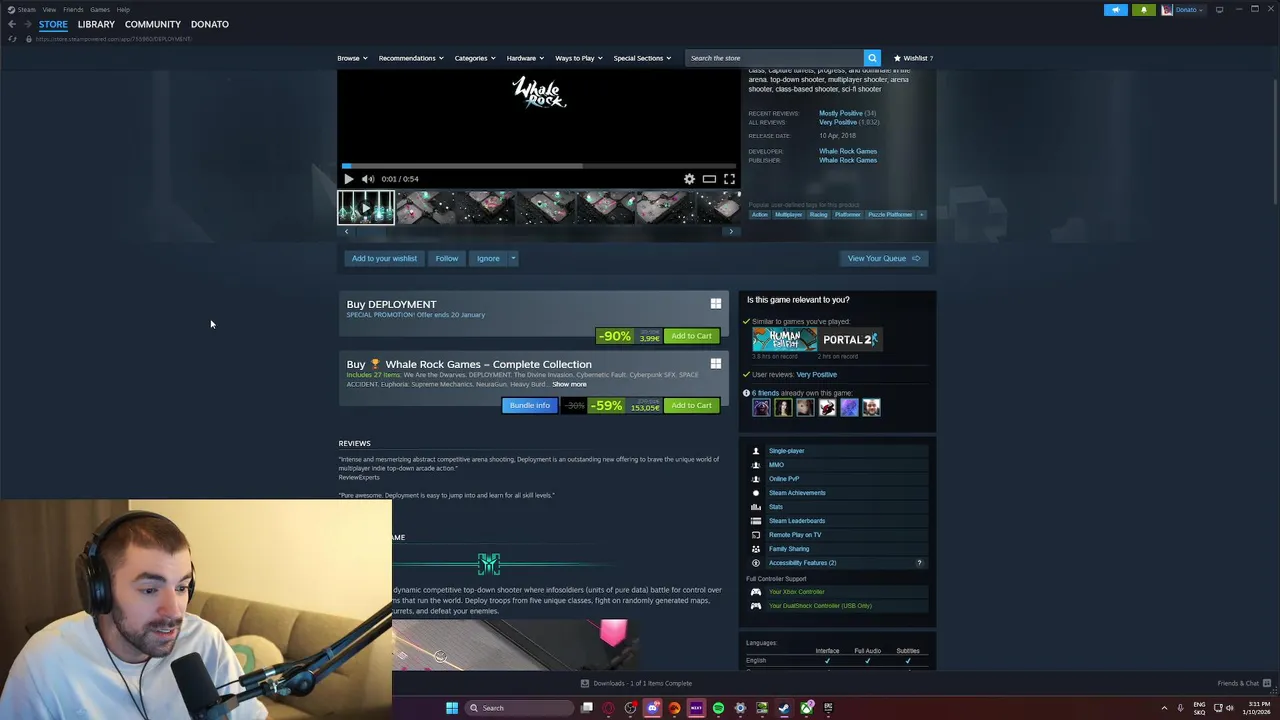Open Friends & Chat
Image resolution: width=1280 pixels, height=720 pixels.
point(1243,683)
